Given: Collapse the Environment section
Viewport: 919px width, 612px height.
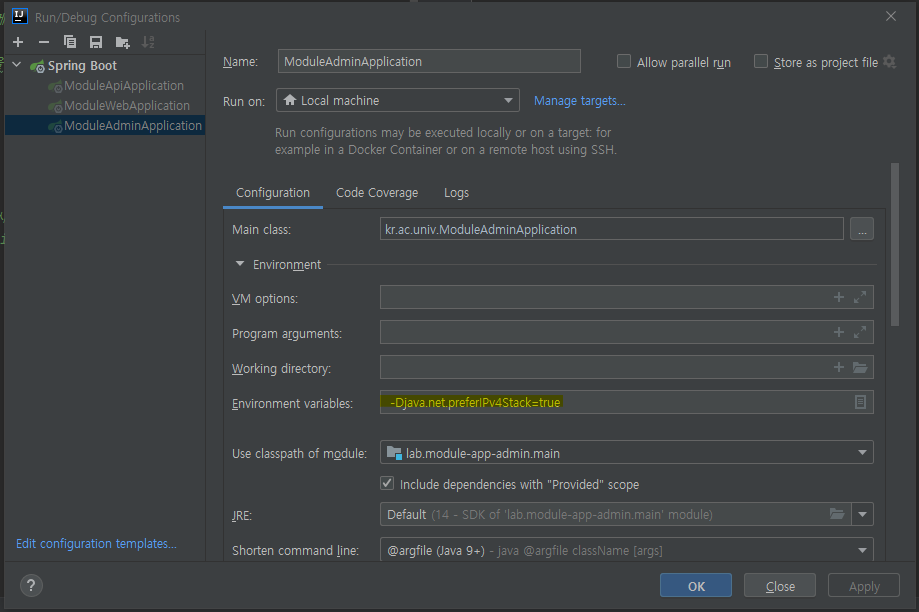Looking at the screenshot, I should coord(240,265).
